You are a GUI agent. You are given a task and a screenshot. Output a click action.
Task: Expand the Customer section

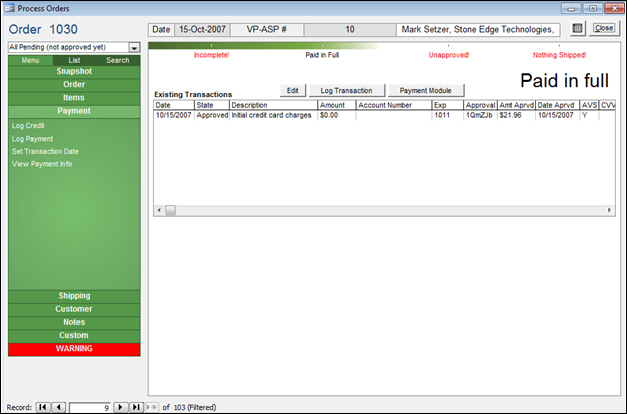[74, 309]
